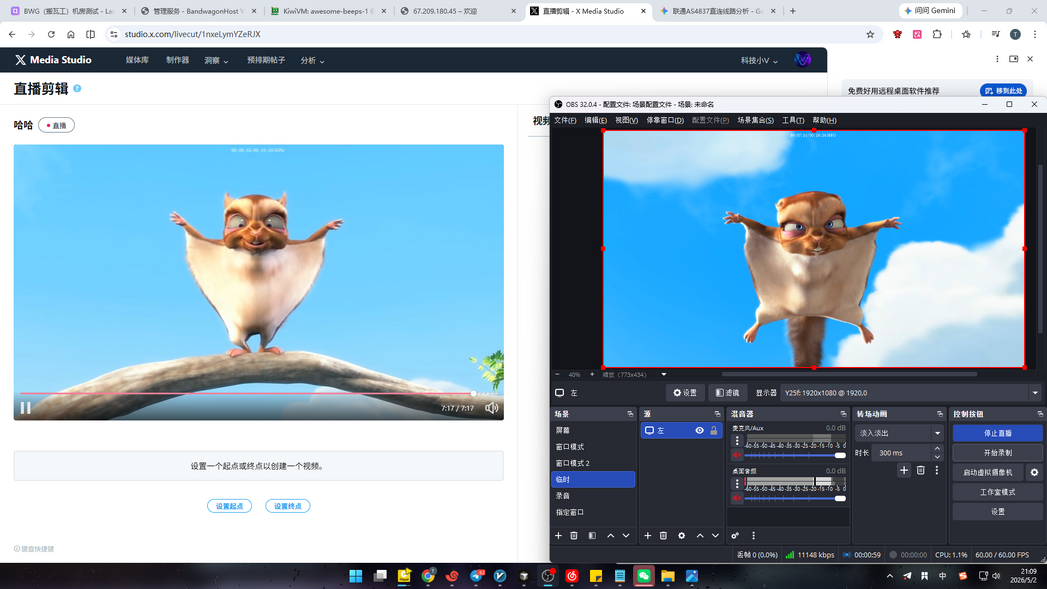Expand the 洞察 menu in Media Studio
Viewport: 1047px width, 589px height.
(216, 61)
